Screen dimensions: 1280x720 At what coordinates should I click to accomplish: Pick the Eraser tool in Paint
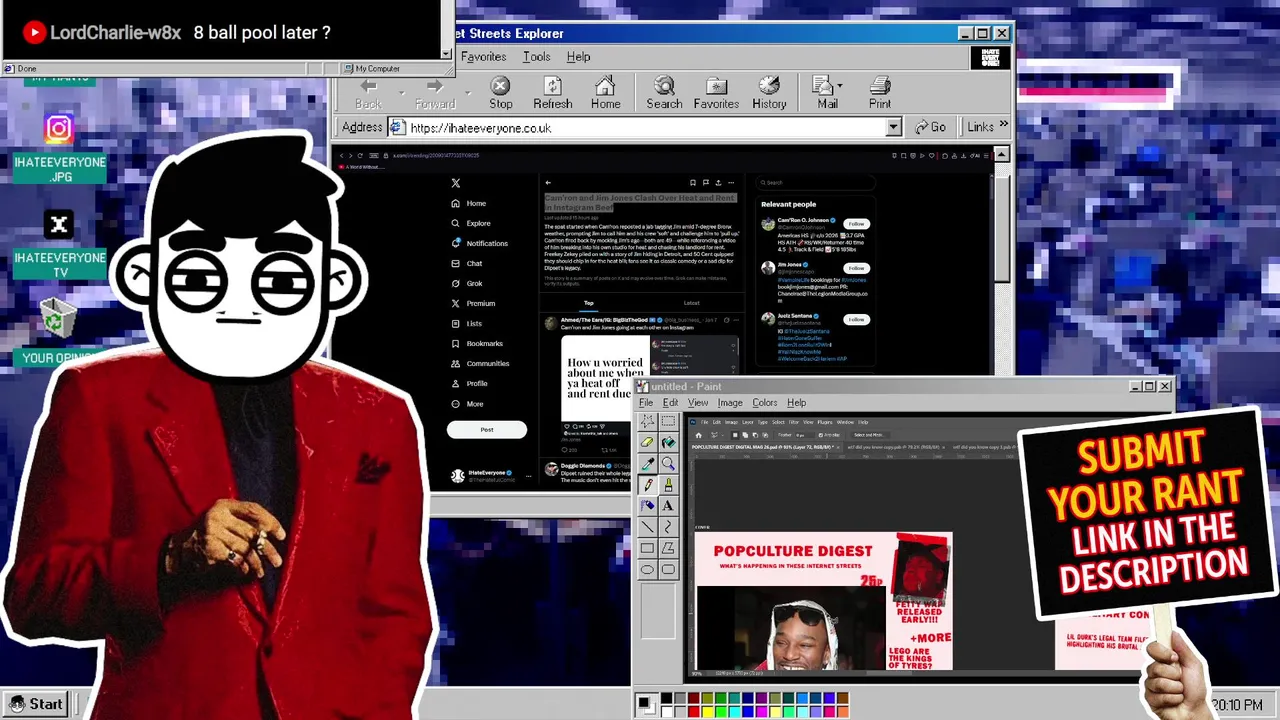pyautogui.click(x=647, y=442)
